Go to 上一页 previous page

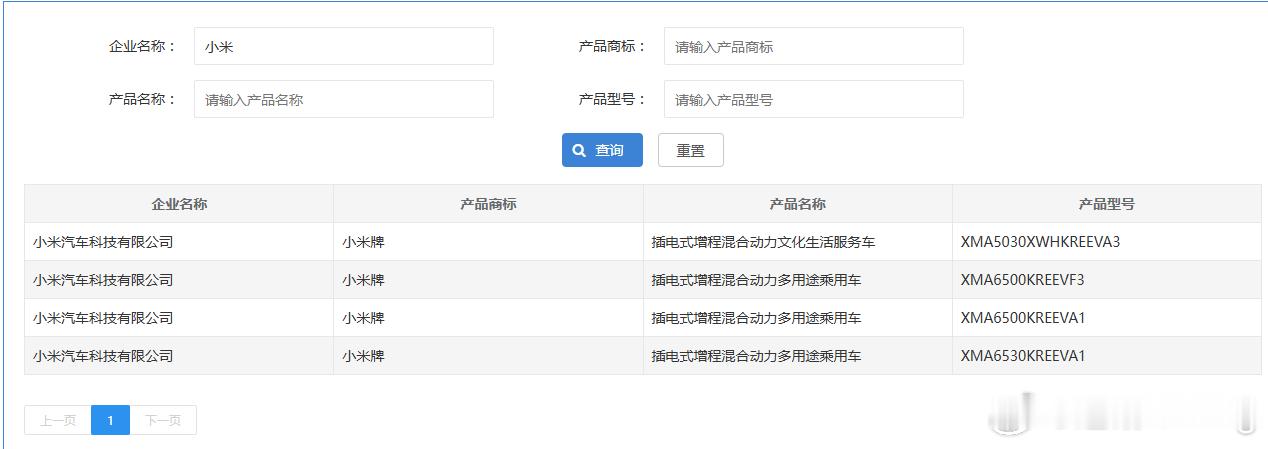pos(58,420)
